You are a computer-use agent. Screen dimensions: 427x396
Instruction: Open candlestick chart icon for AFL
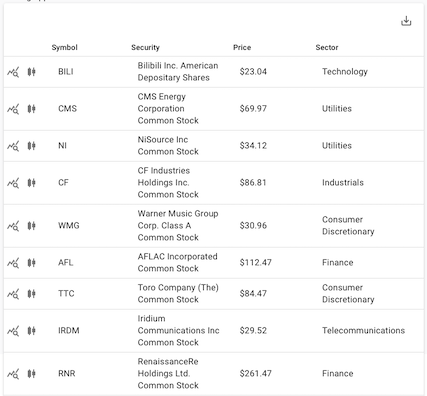(31, 263)
